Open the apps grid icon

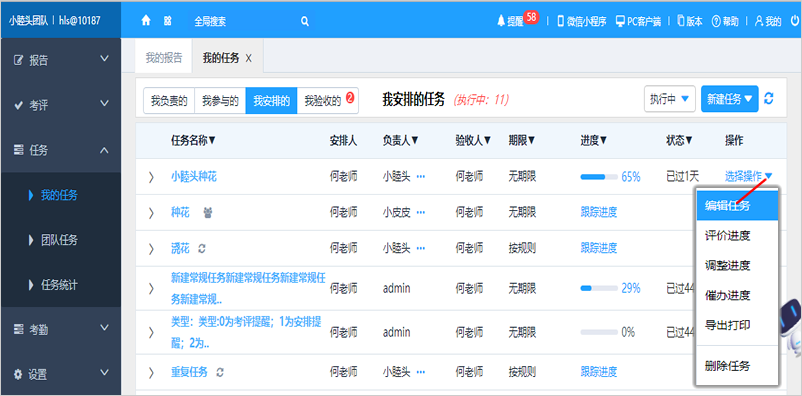pyautogui.click(x=167, y=21)
